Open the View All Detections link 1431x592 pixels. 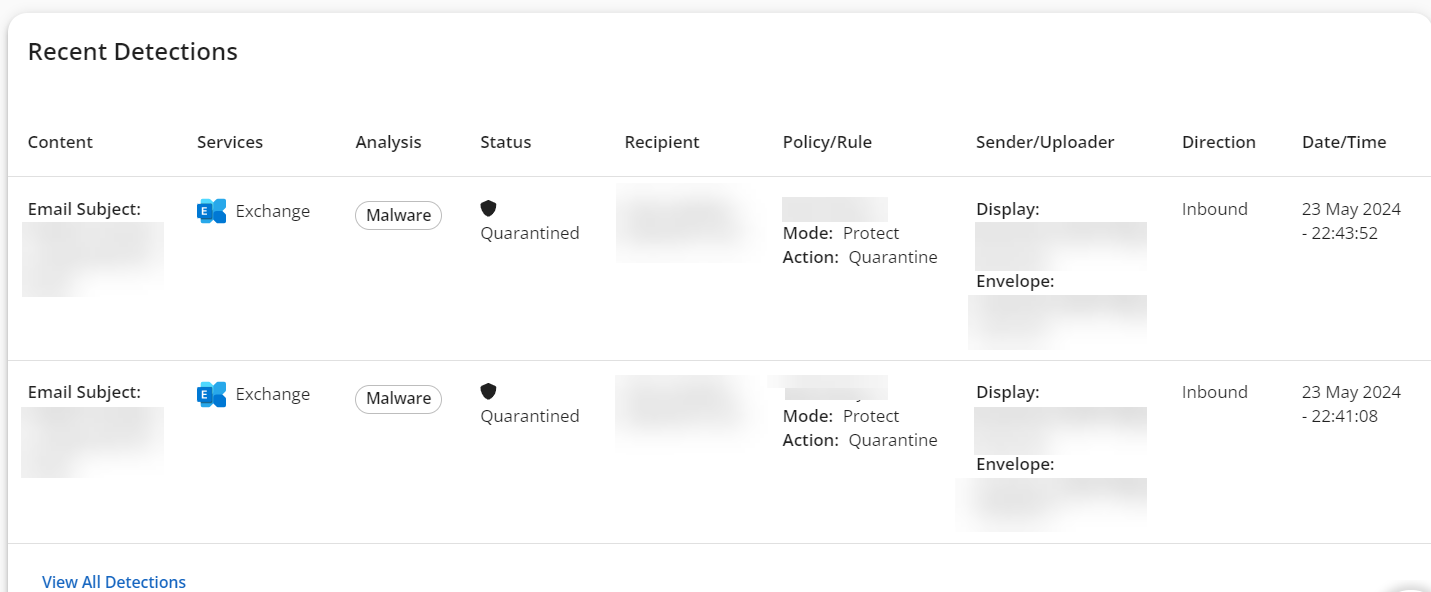pos(114,582)
